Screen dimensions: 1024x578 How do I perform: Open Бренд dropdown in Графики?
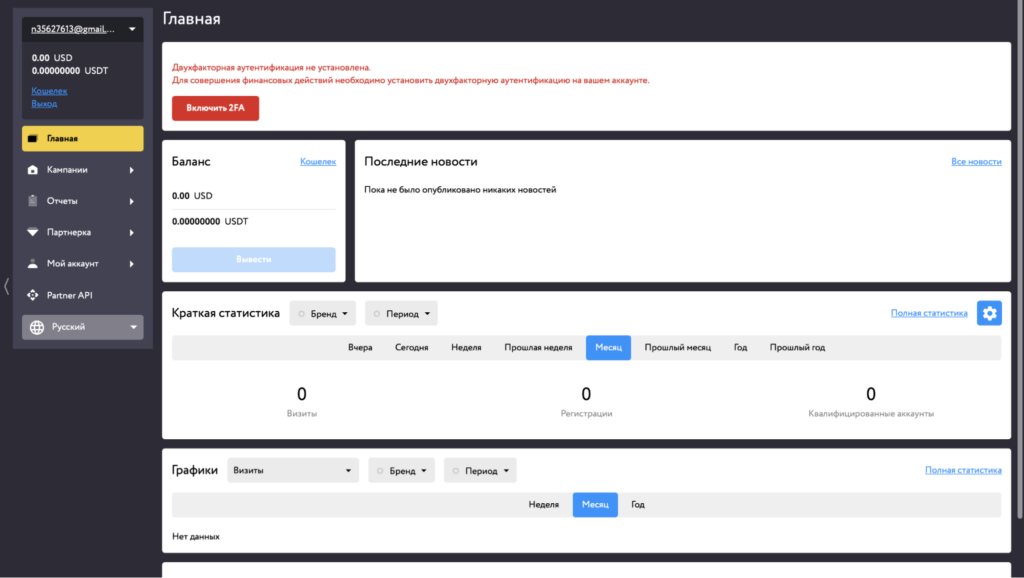tap(402, 470)
